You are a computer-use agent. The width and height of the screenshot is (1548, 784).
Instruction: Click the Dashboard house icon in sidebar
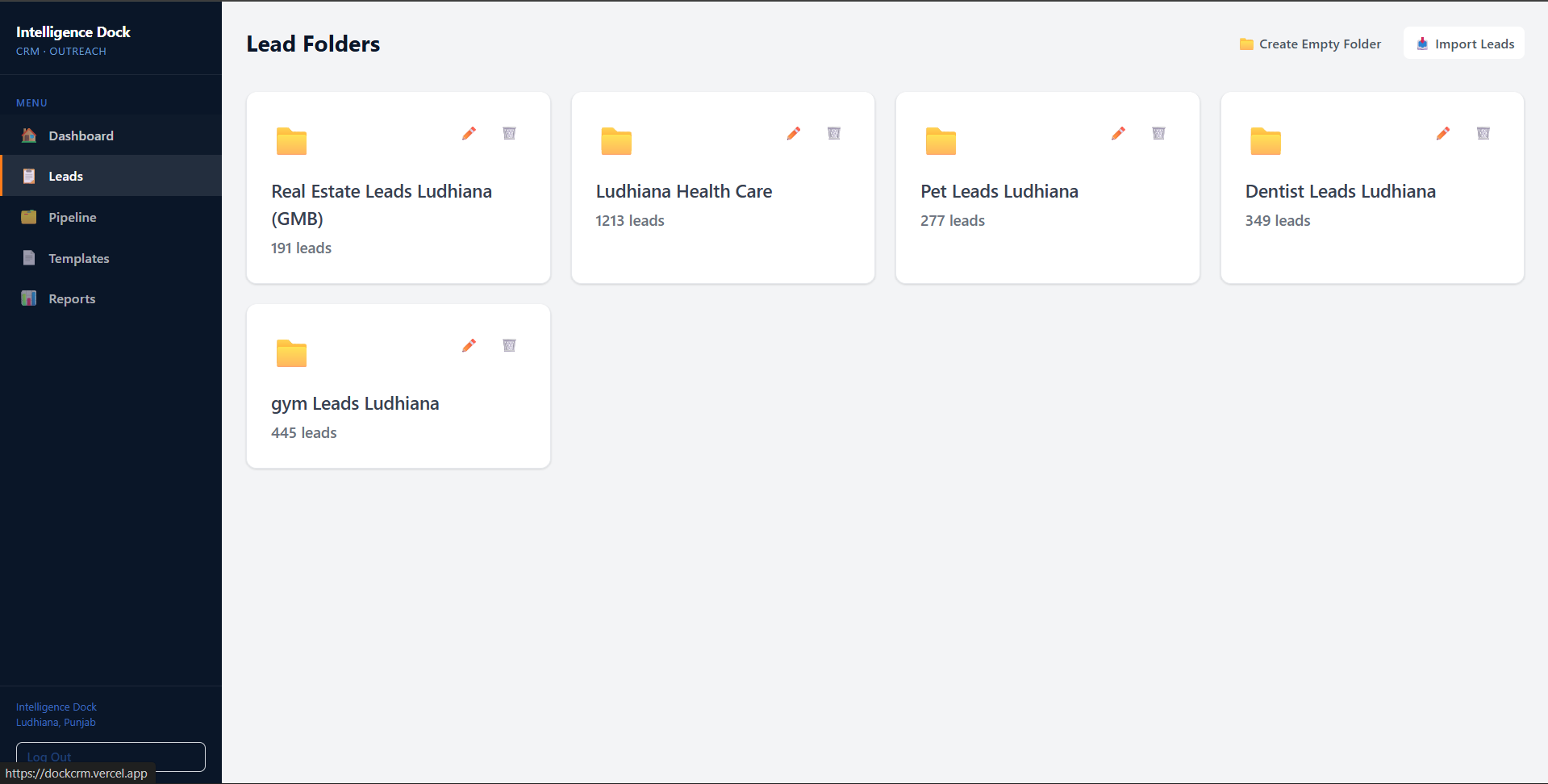pyautogui.click(x=29, y=136)
